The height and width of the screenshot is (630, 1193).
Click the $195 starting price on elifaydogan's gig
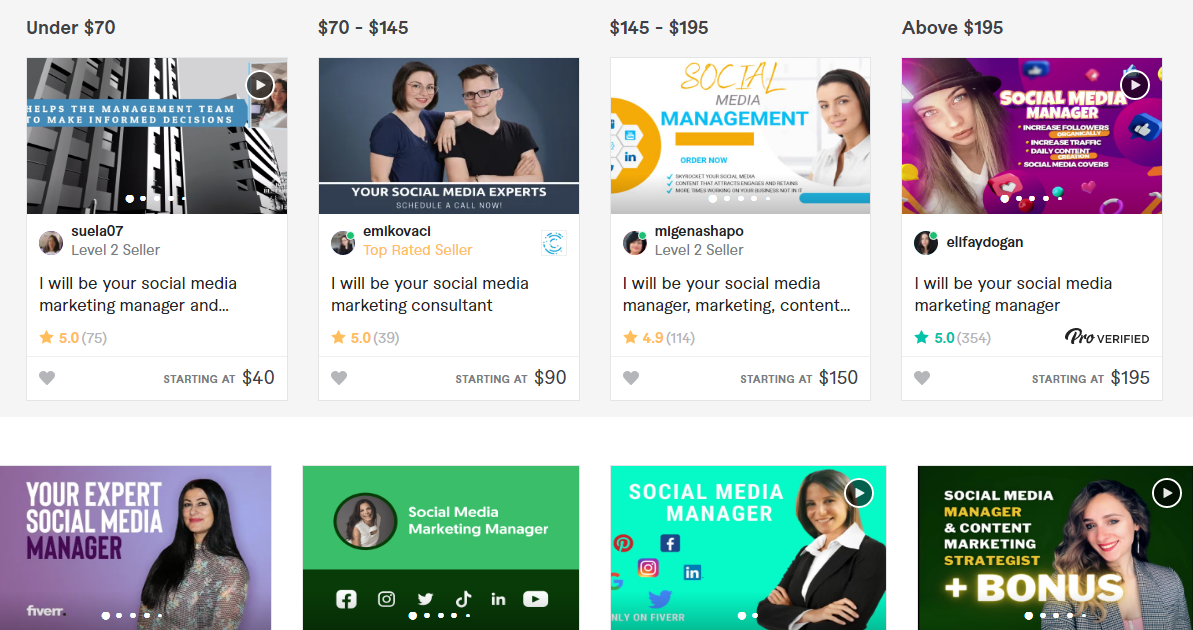pyautogui.click(x=1130, y=377)
